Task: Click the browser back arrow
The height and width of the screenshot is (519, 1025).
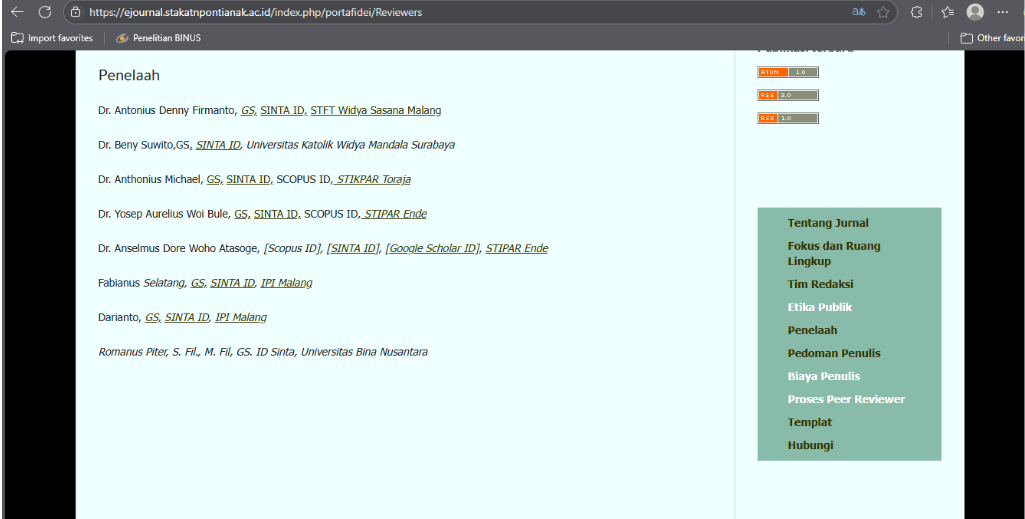Action: pyautogui.click(x=17, y=12)
